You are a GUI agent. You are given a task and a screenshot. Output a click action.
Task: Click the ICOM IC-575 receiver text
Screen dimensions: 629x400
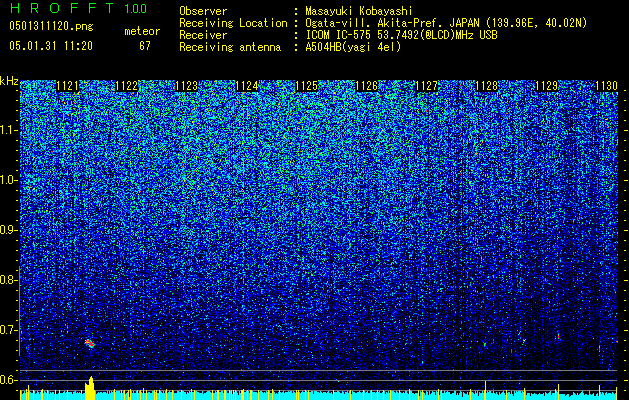coord(401,35)
